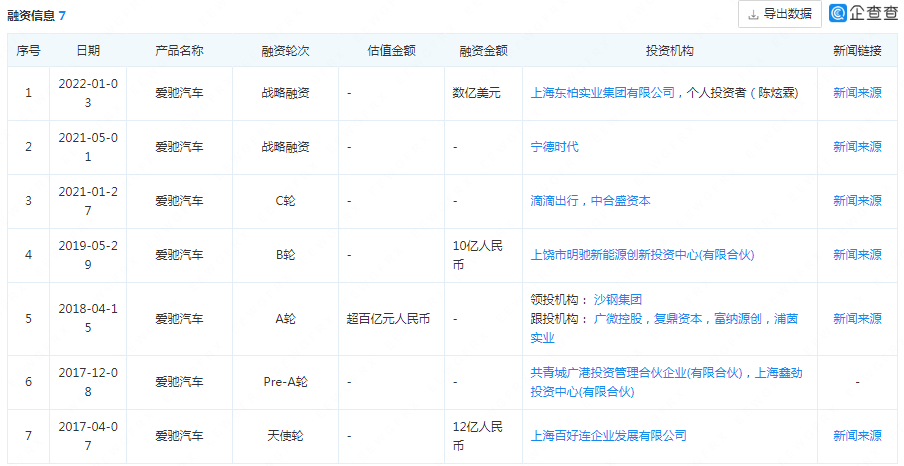This screenshot has width=904, height=466.
Task: Click 战略融资 in the 2021-05-01 row
Action: point(285,147)
